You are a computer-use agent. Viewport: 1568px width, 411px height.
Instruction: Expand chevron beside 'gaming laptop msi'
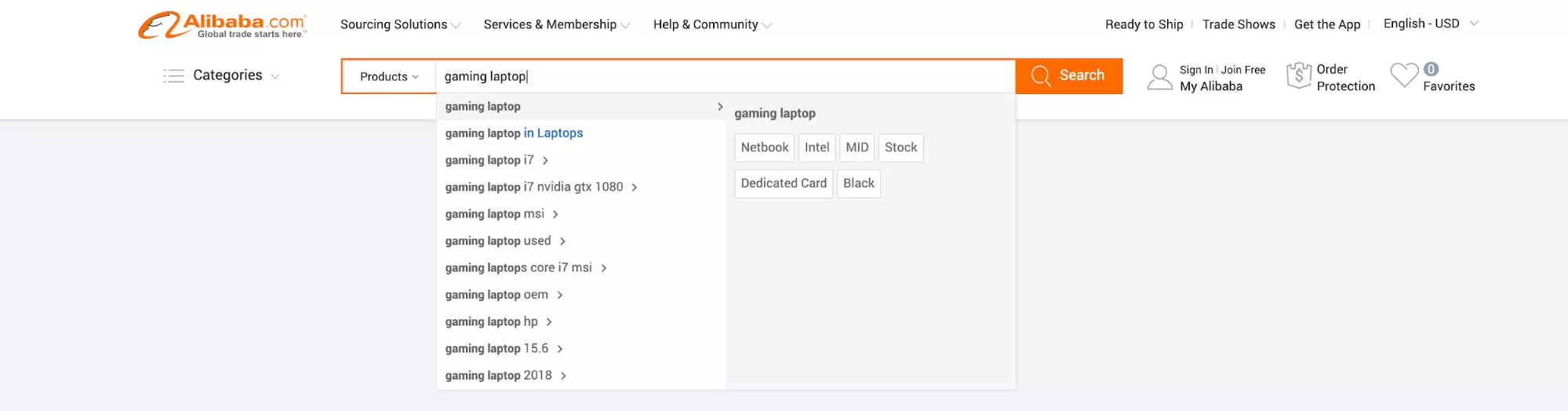(x=555, y=214)
